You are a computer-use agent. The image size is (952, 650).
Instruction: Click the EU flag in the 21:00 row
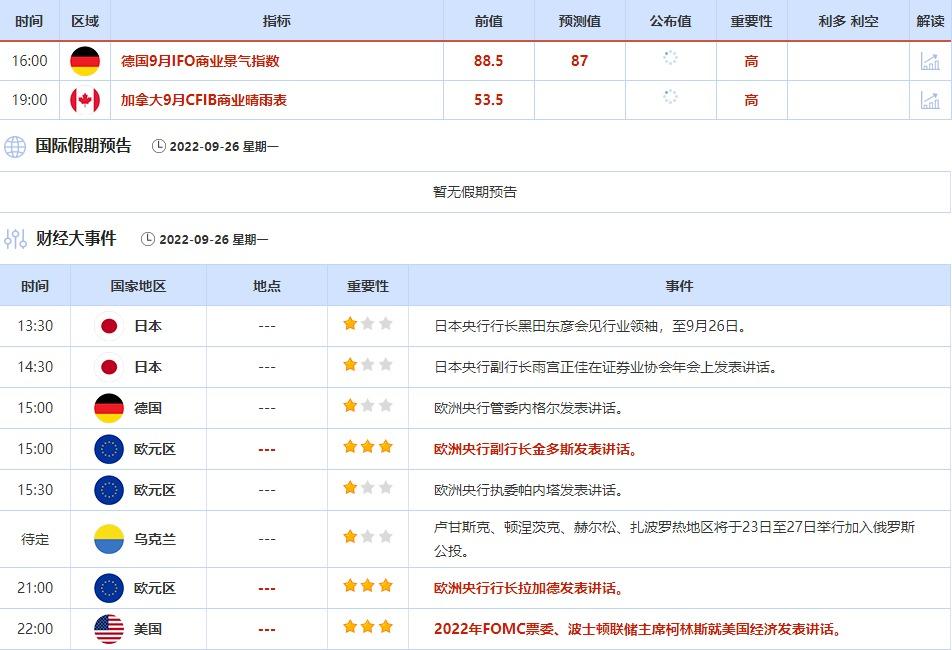coord(108,588)
